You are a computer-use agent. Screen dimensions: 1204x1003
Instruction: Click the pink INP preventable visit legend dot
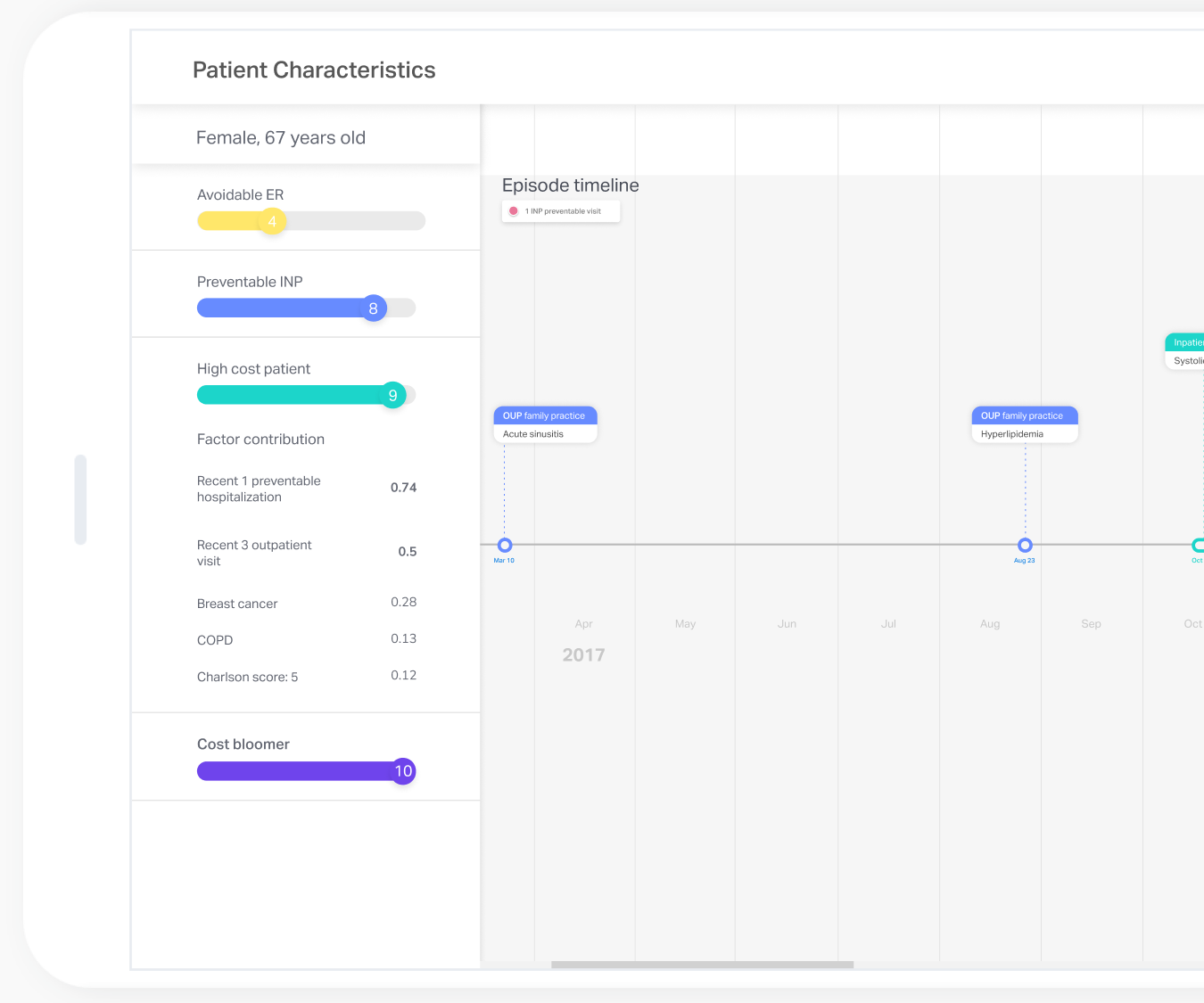coord(514,211)
